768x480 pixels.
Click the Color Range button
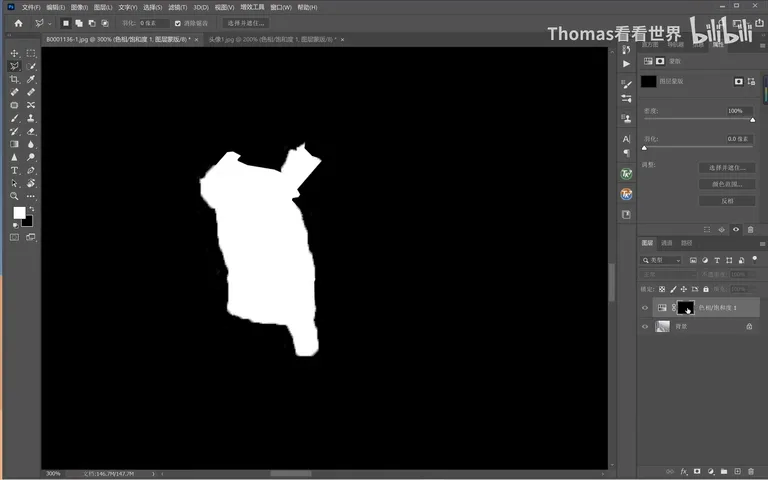[727, 184]
